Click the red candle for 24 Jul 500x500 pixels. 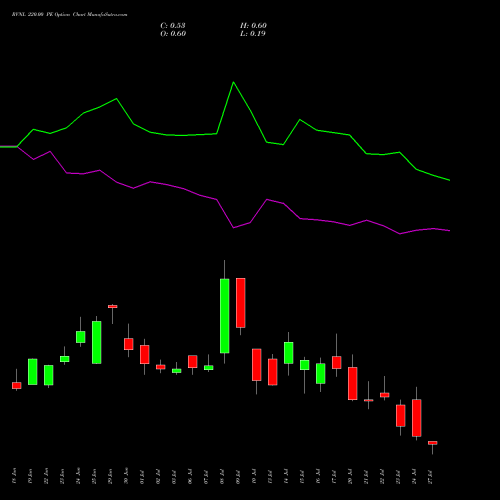point(417,418)
